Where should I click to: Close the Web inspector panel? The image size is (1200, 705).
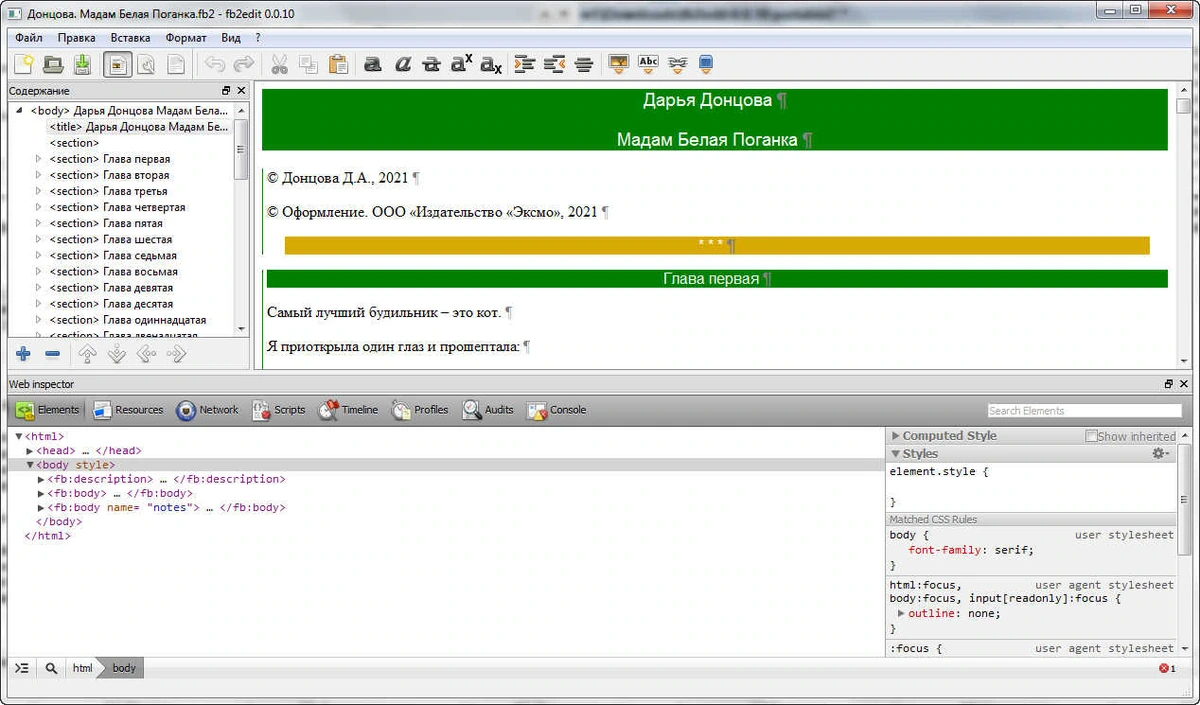tap(1184, 384)
